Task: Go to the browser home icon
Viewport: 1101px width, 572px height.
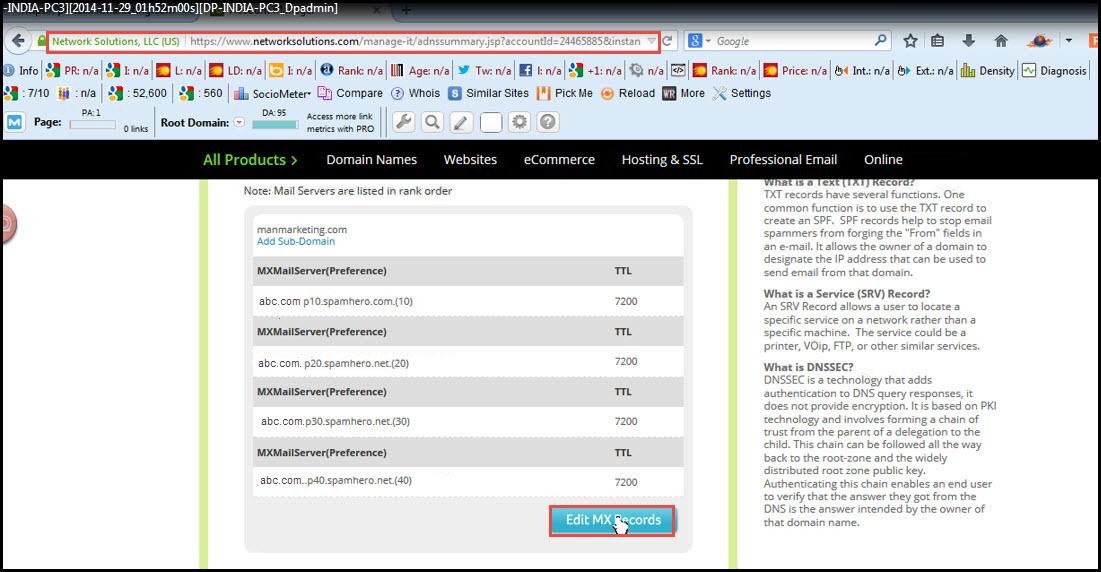Action: 1001,41
